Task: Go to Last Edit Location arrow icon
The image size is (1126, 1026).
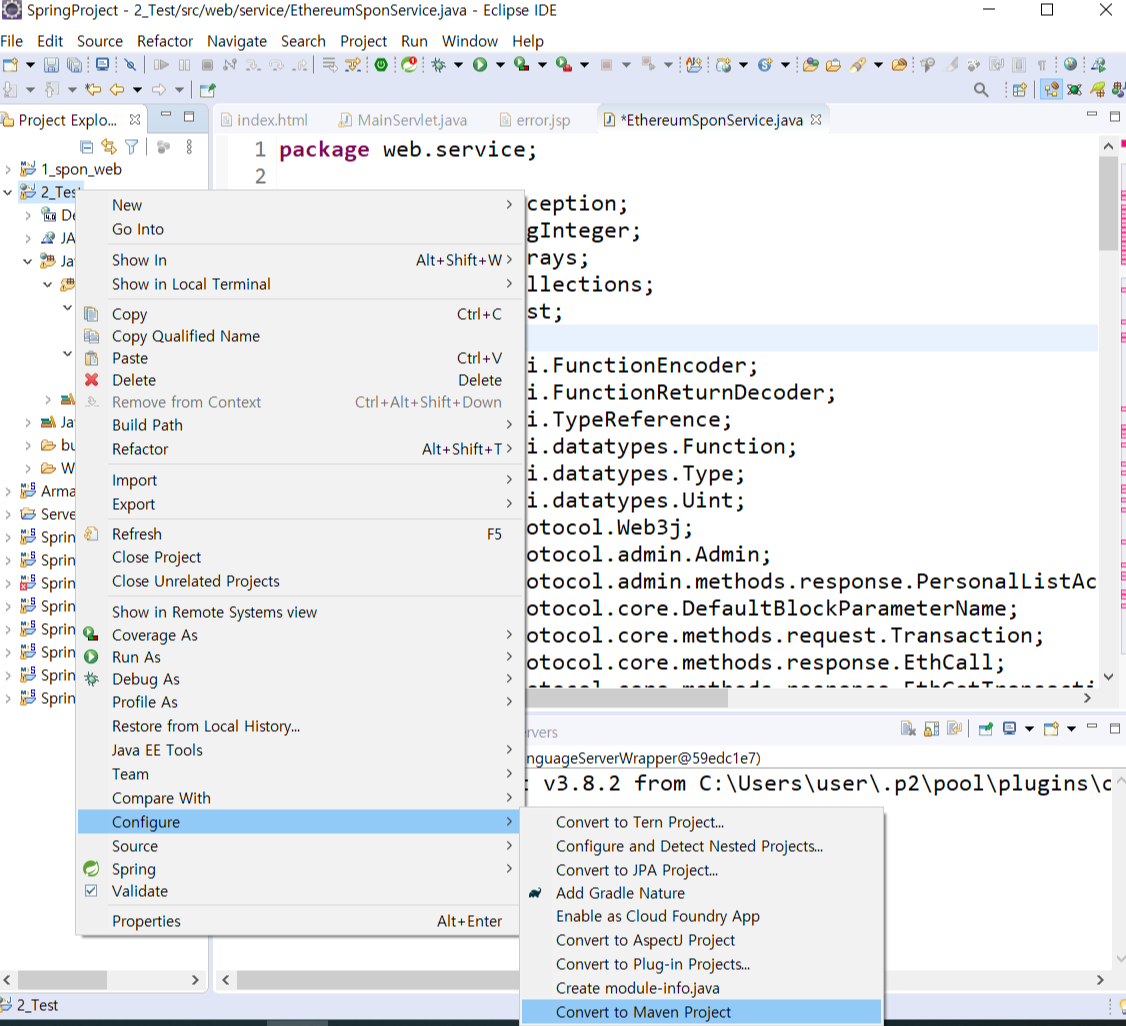Action: point(93,90)
